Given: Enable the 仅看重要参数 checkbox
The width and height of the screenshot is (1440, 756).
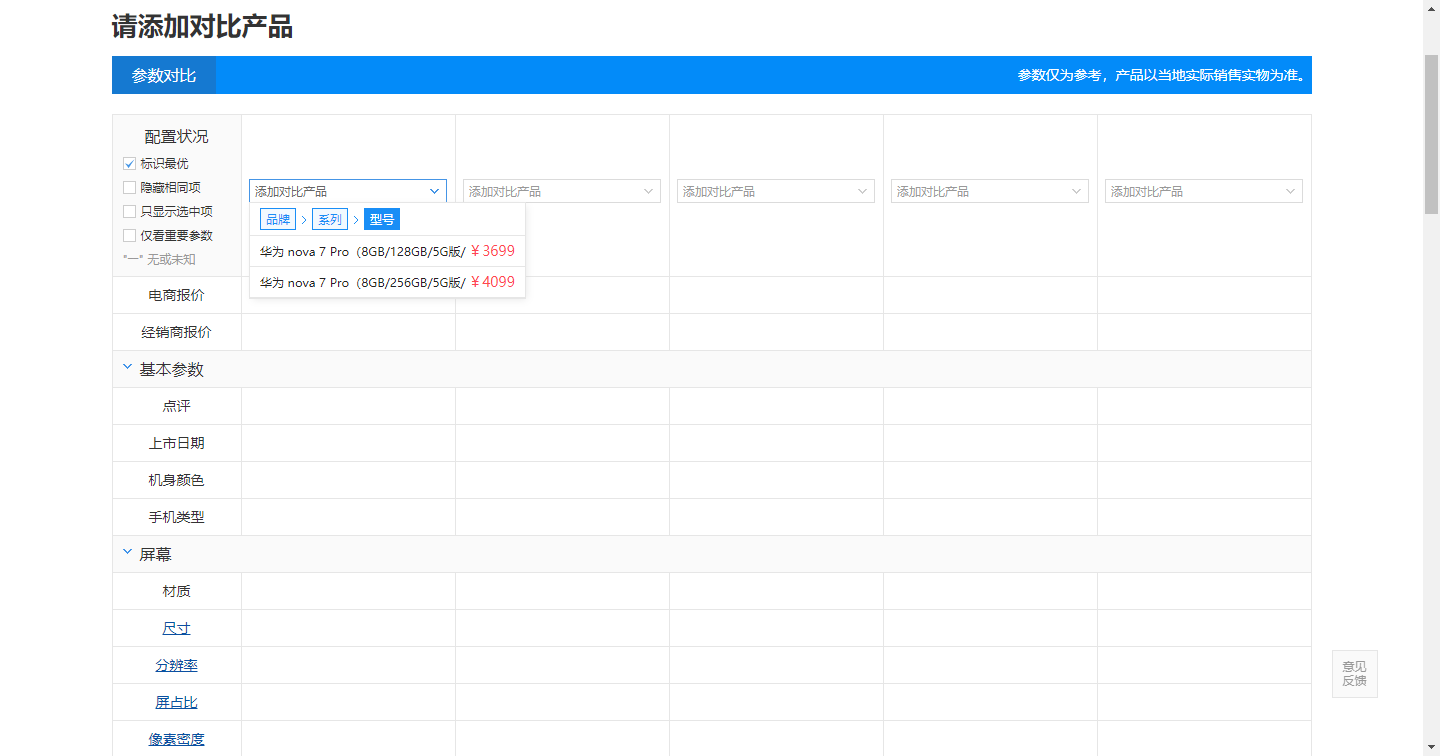Looking at the screenshot, I should (129, 235).
